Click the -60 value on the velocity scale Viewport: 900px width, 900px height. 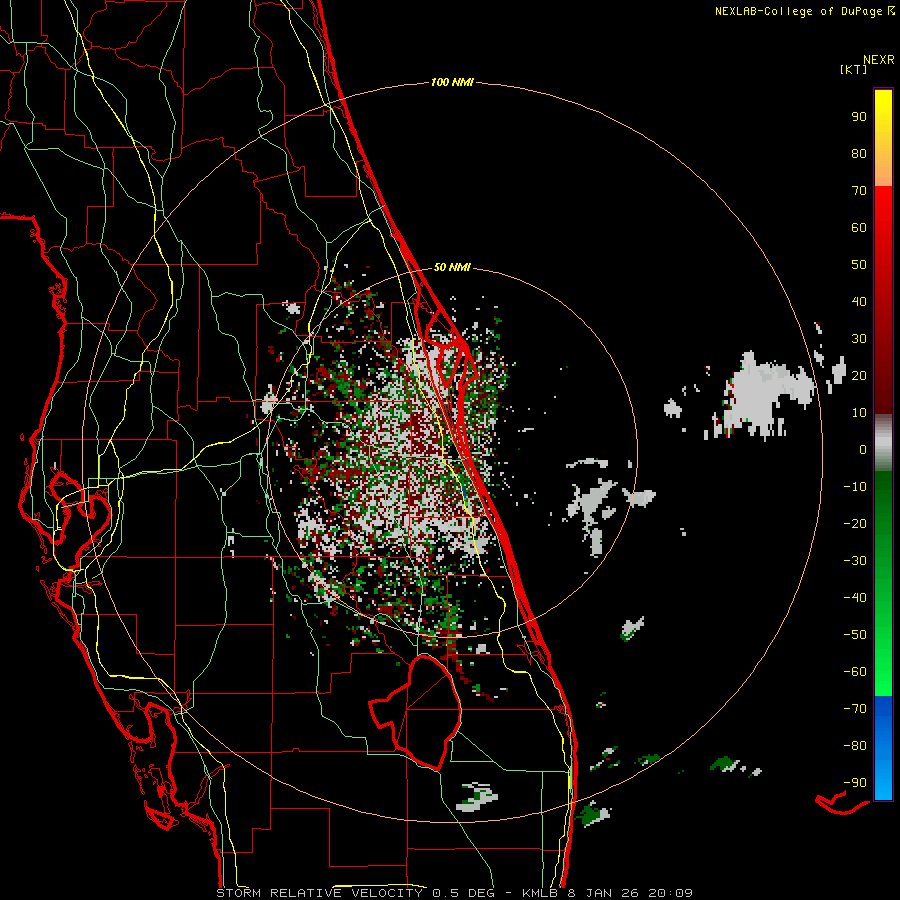[855, 672]
